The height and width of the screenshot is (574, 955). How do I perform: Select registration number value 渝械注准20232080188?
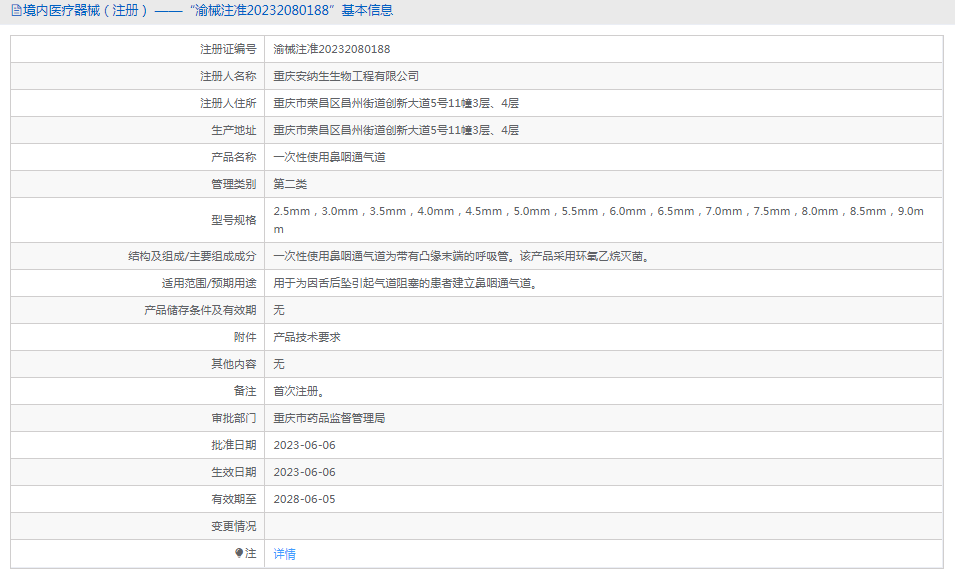point(332,49)
